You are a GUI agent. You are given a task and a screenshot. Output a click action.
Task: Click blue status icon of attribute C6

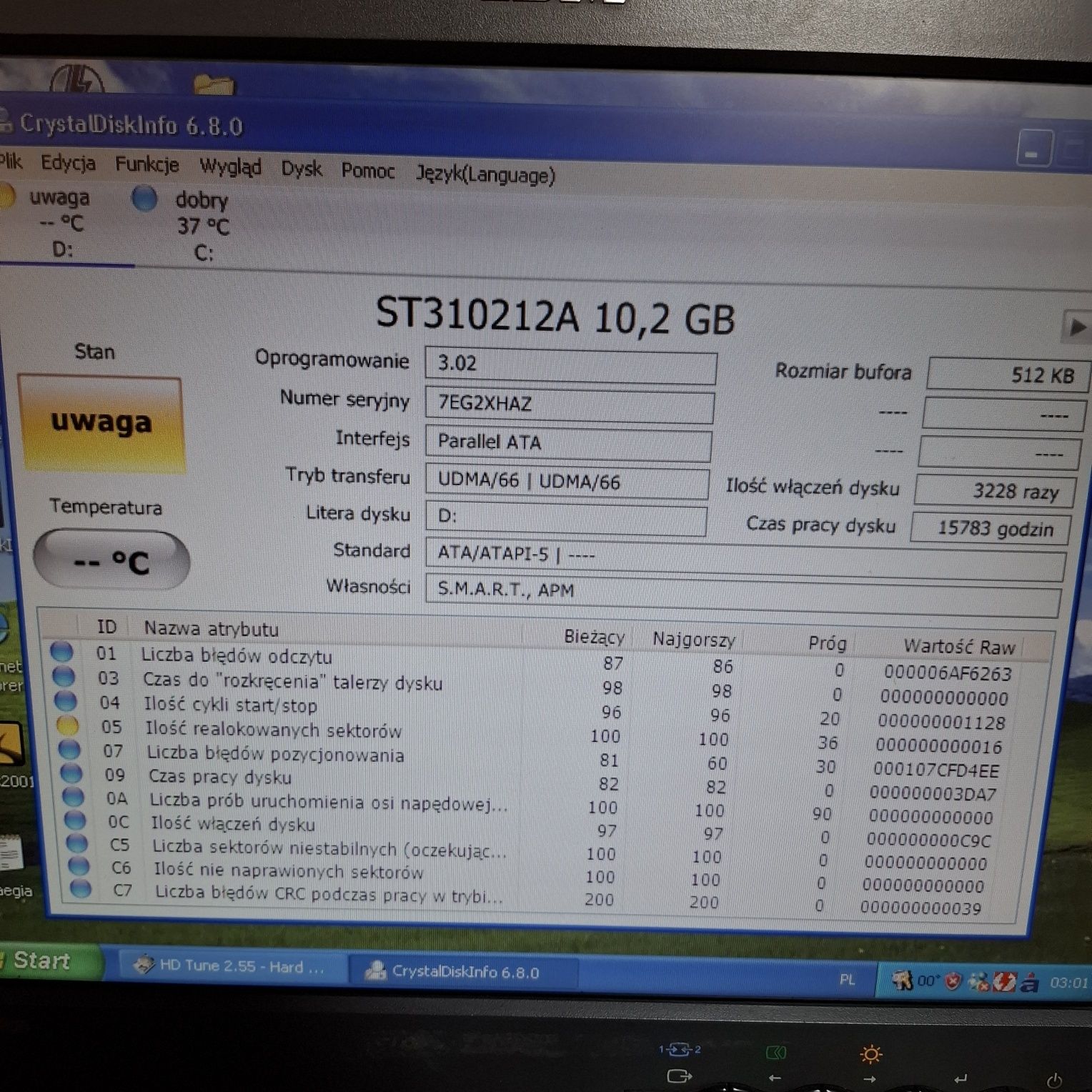pyautogui.click(x=79, y=866)
